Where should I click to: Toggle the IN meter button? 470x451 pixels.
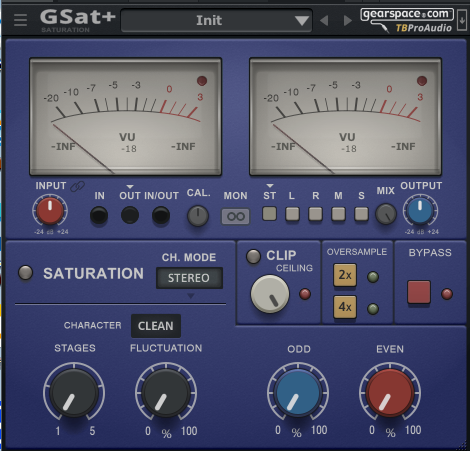pyautogui.click(x=99, y=215)
